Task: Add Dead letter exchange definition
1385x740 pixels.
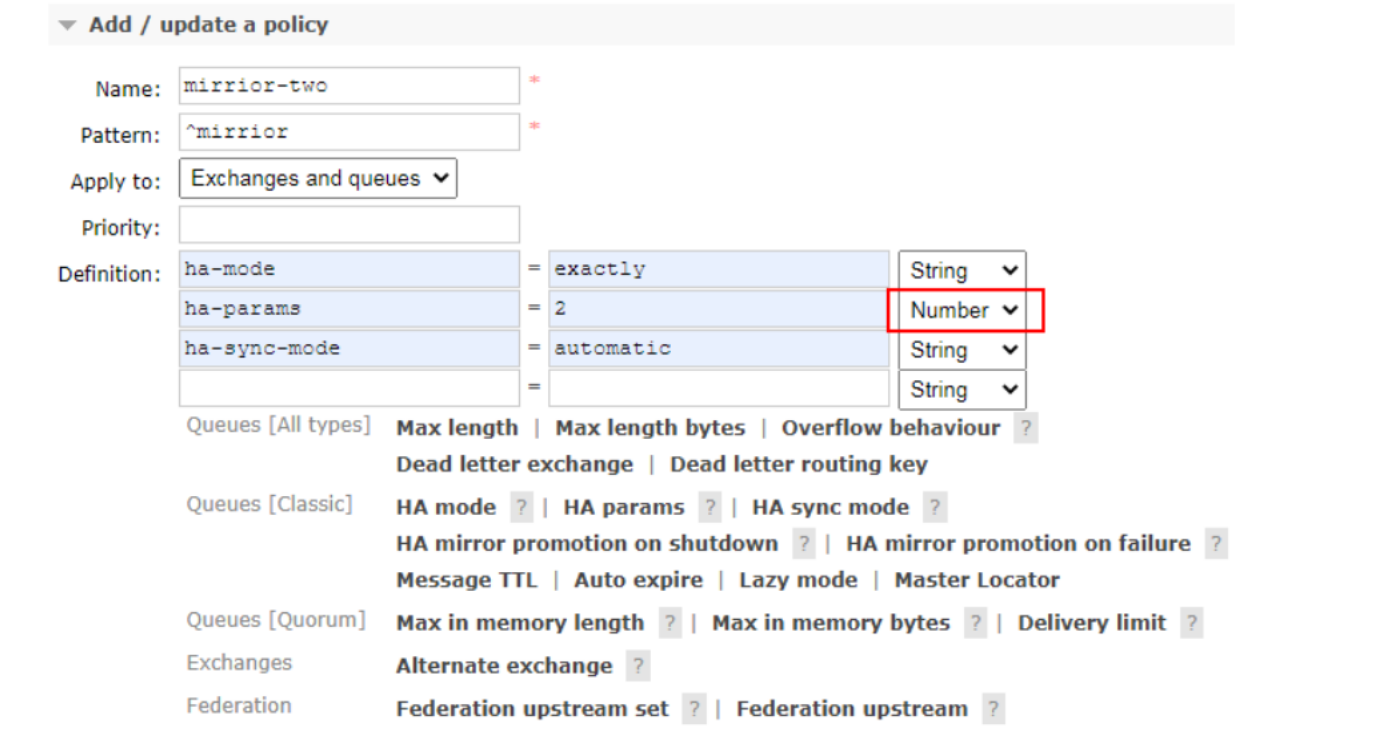Action: [x=514, y=465]
